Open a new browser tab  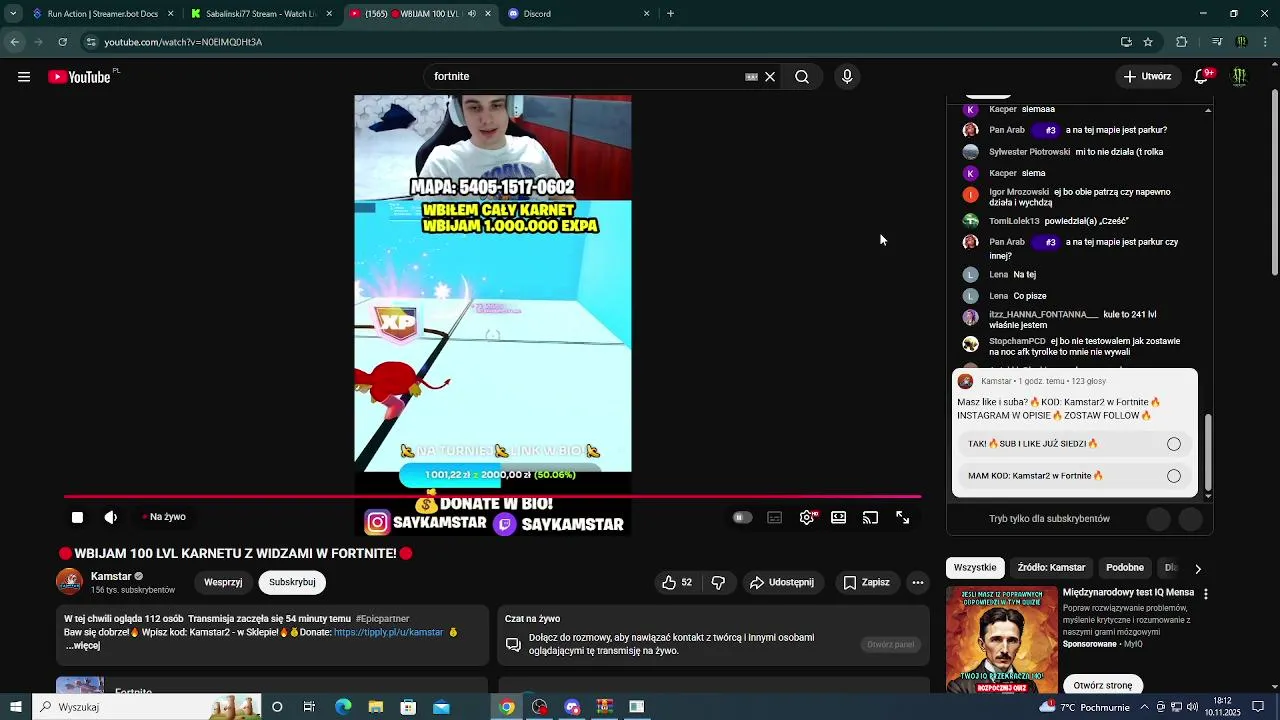670,14
